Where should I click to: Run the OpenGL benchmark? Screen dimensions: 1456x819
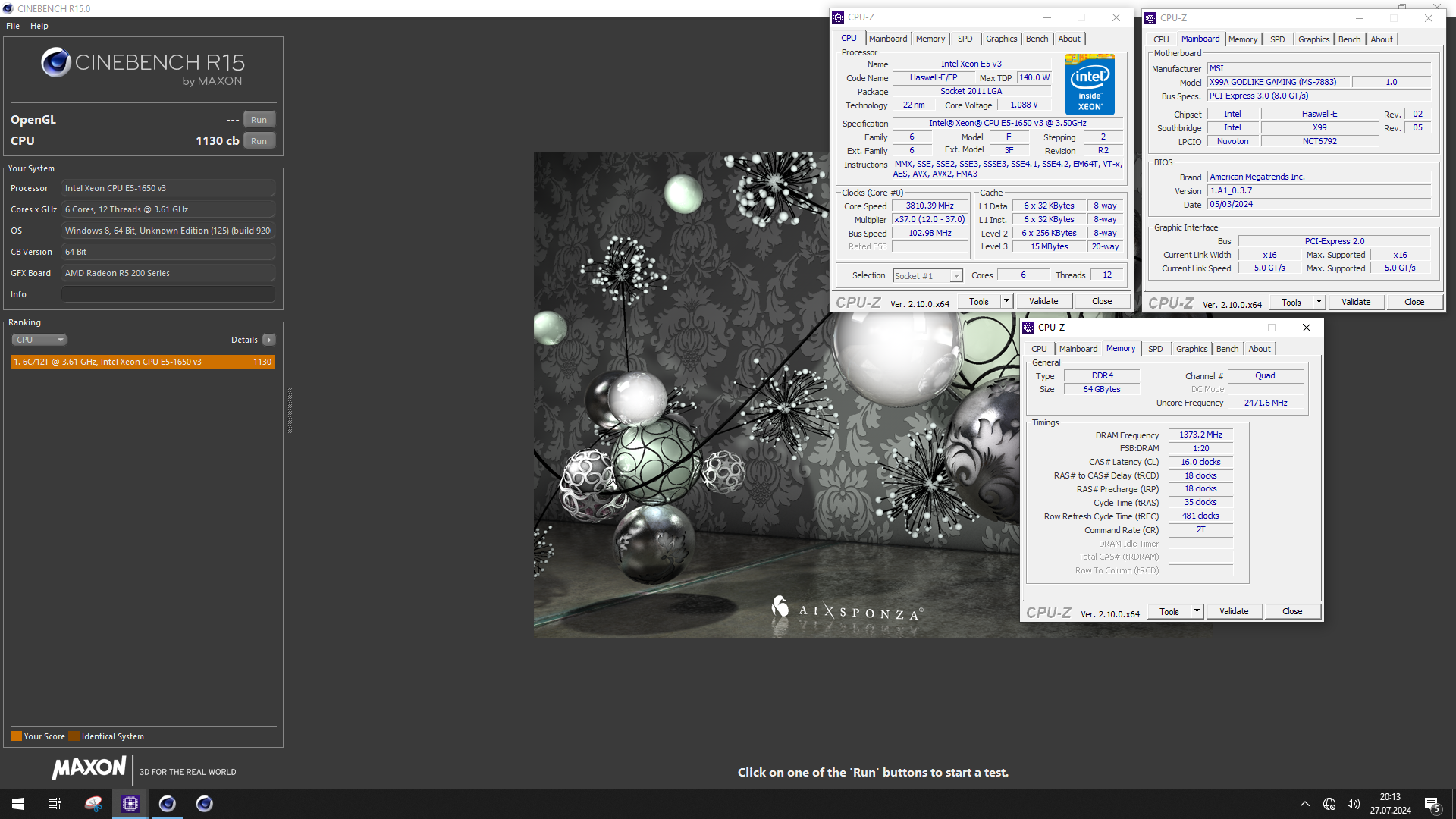259,120
